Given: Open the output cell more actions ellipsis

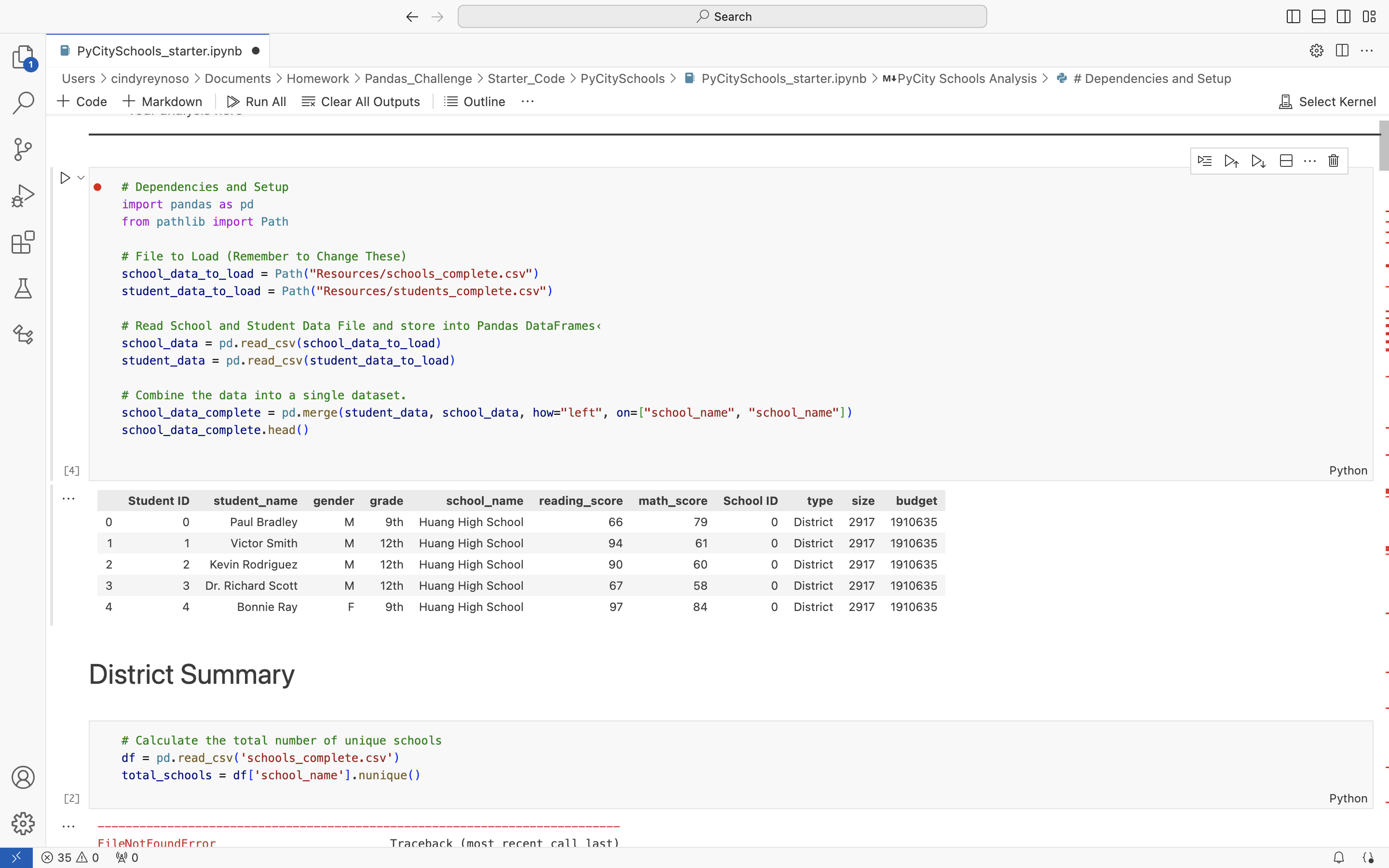Looking at the screenshot, I should 68,499.
